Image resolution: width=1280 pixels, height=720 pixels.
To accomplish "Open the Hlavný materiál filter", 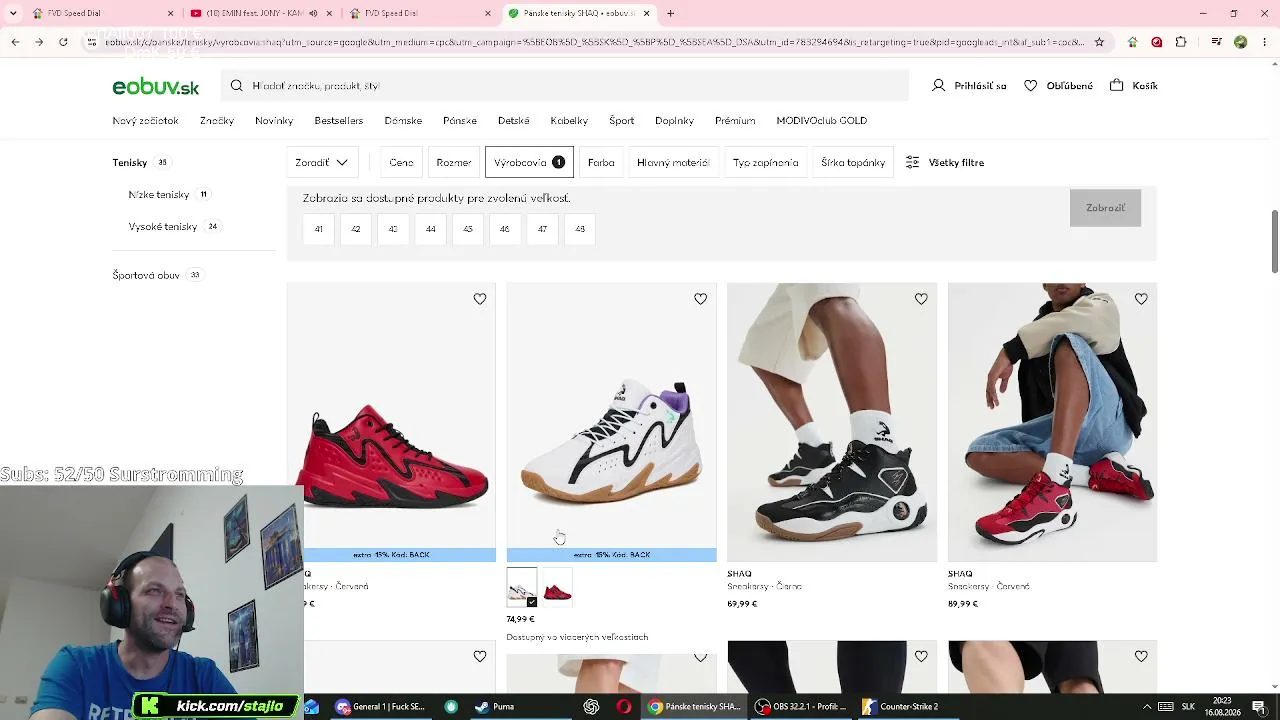I will coord(673,162).
